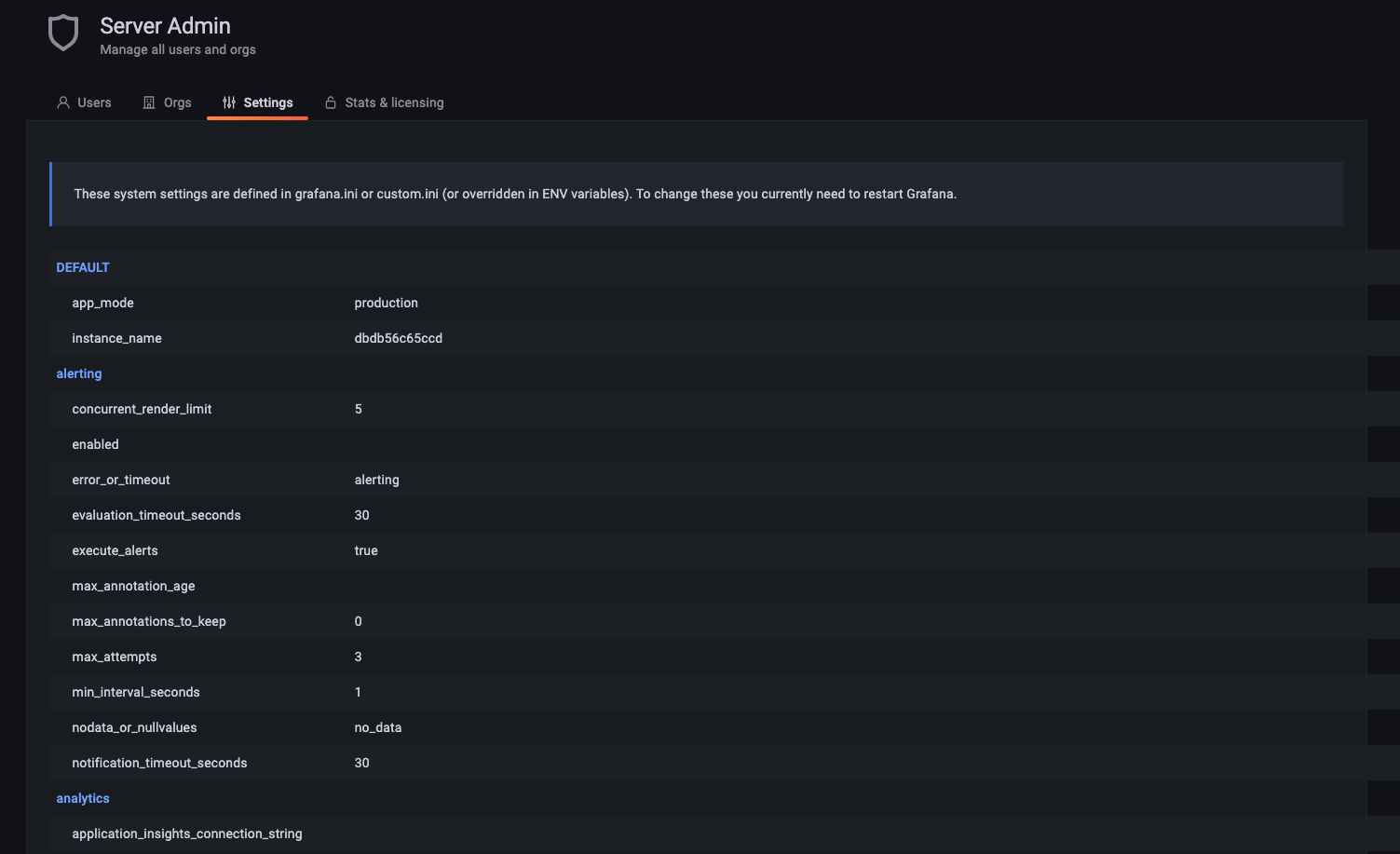Switch to the Users tab
Screen dimensions: 1400x854
(94, 102)
